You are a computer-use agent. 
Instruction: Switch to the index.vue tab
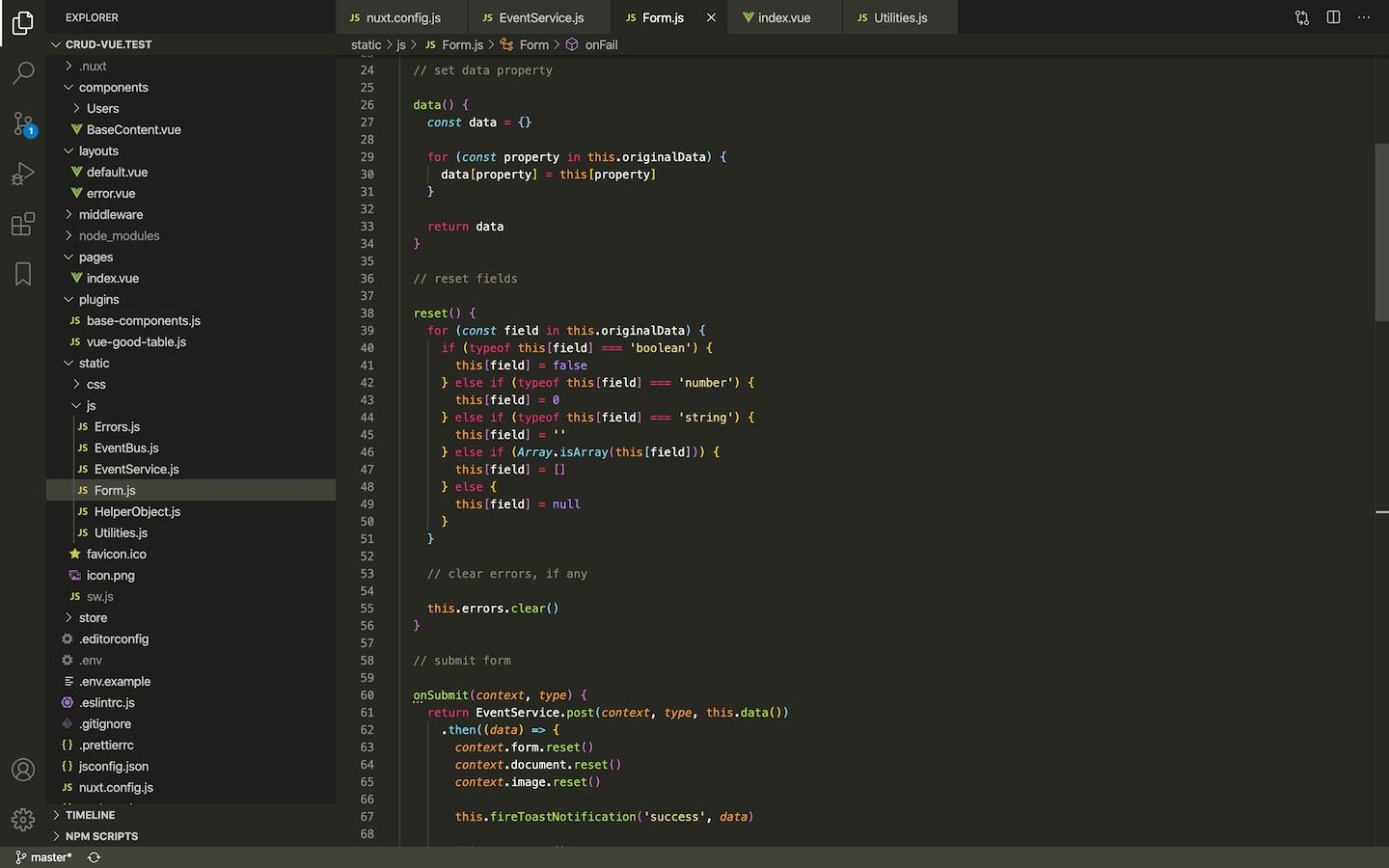click(x=783, y=17)
